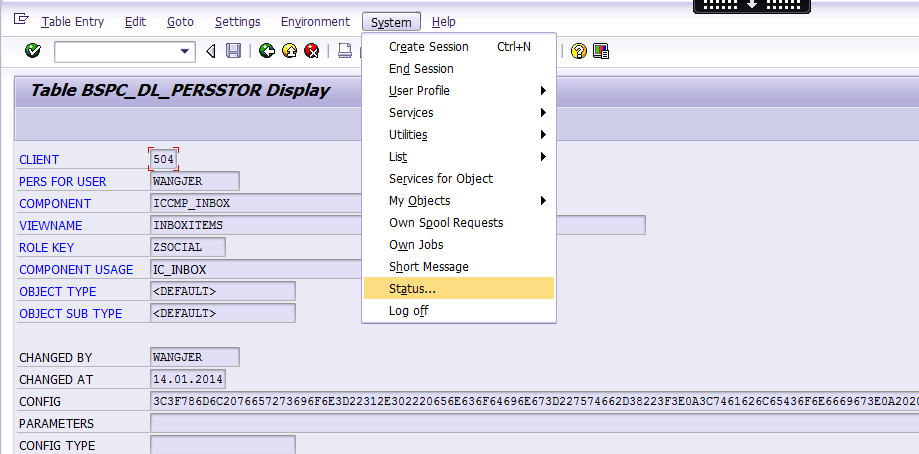Click the empty CONFIG TYPE field
The image size is (919, 454).
(x=223, y=445)
